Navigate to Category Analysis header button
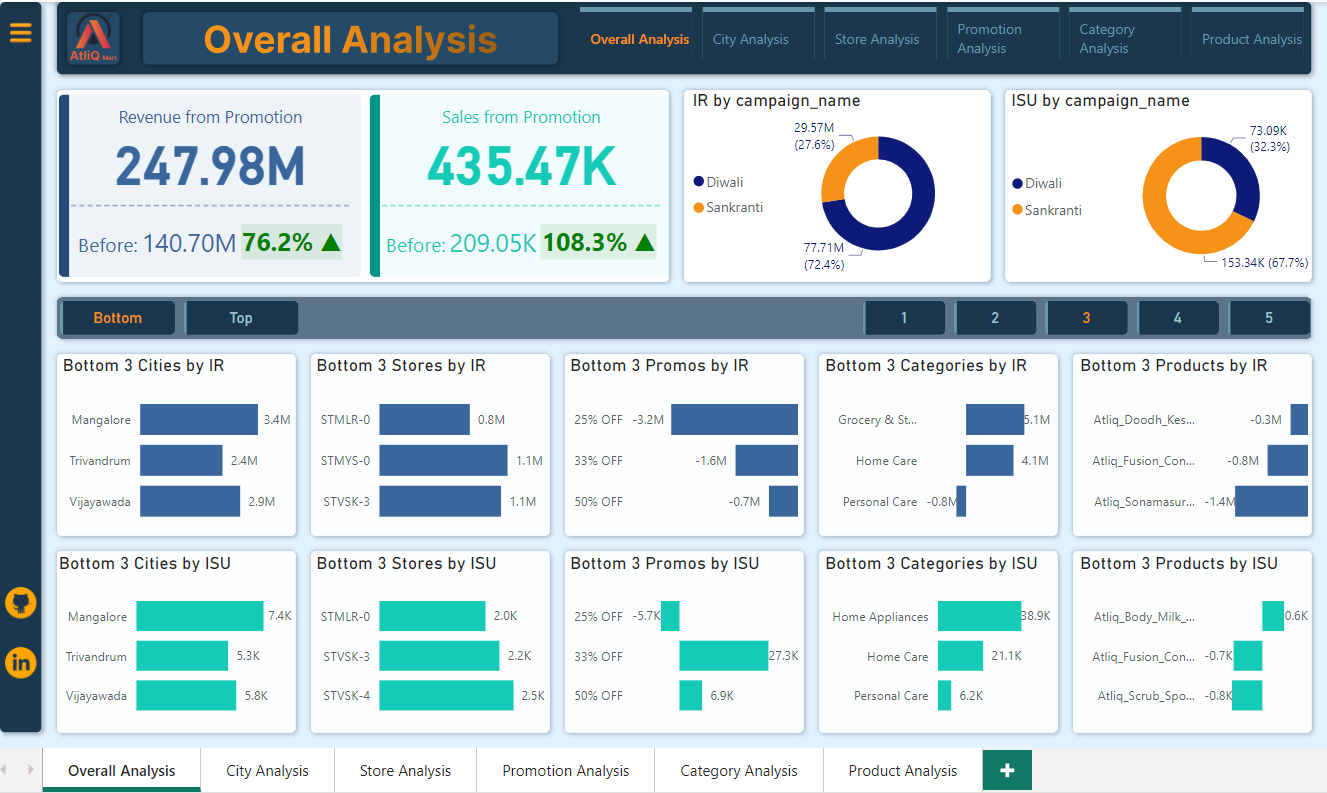This screenshot has width=1327, height=793. [x=1107, y=39]
